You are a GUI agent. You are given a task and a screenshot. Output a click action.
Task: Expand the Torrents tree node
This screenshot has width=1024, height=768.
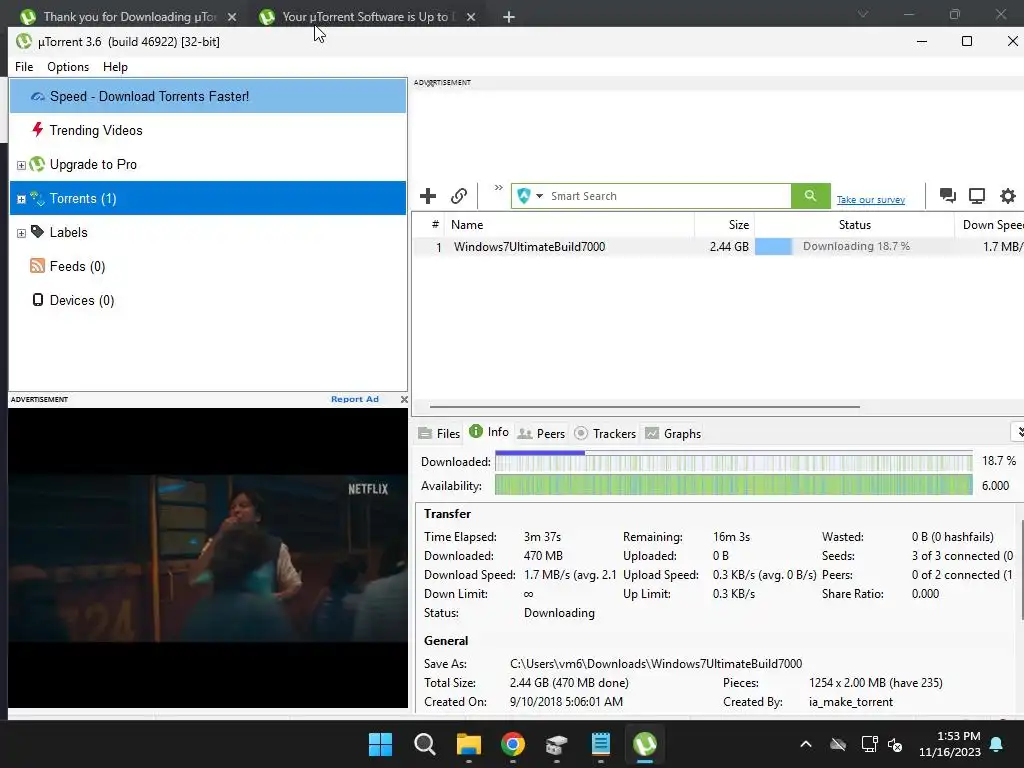(x=21, y=199)
